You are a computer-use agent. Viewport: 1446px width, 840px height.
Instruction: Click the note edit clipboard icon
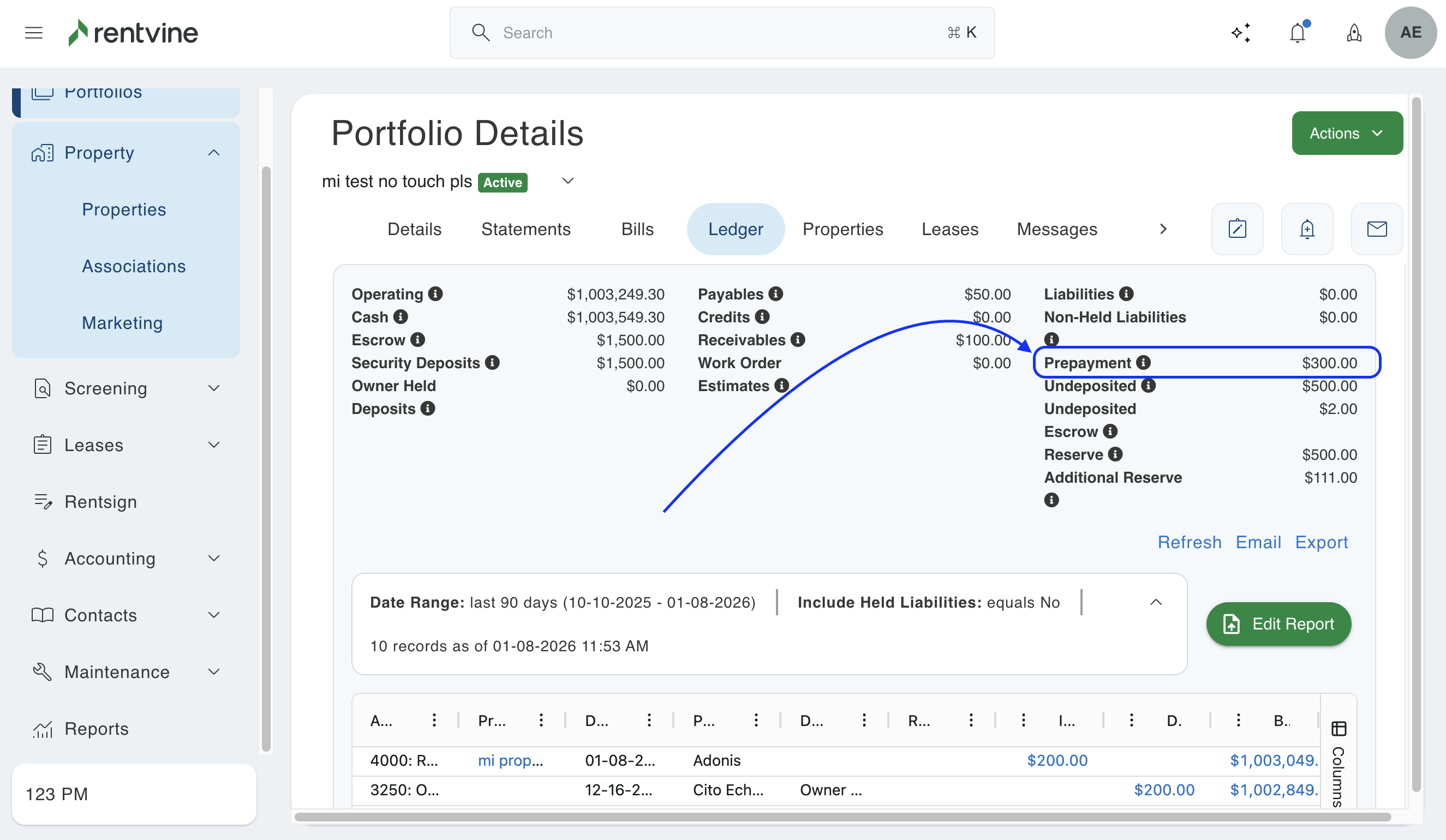(1237, 229)
